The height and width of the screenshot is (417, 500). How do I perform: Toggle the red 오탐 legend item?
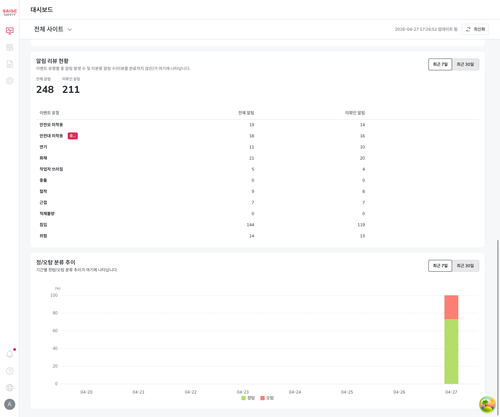[267, 398]
